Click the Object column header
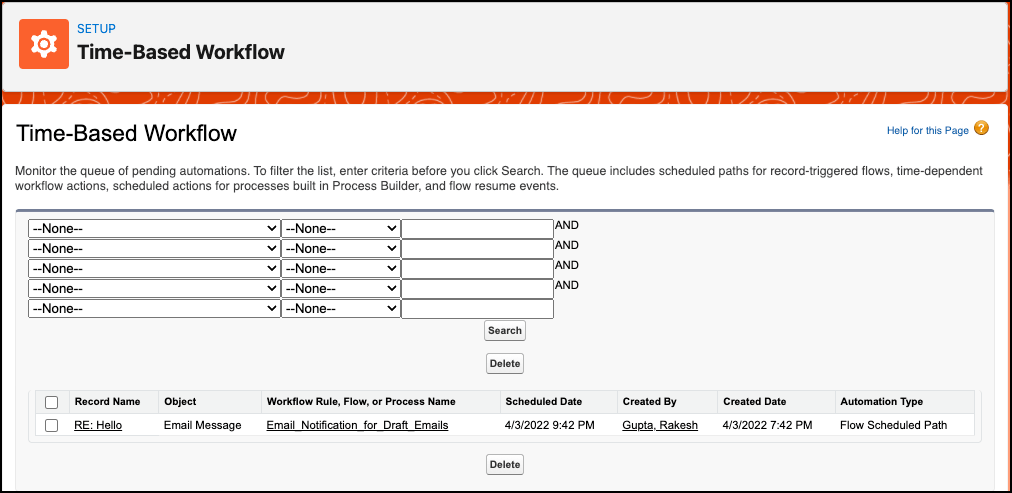 (x=179, y=401)
